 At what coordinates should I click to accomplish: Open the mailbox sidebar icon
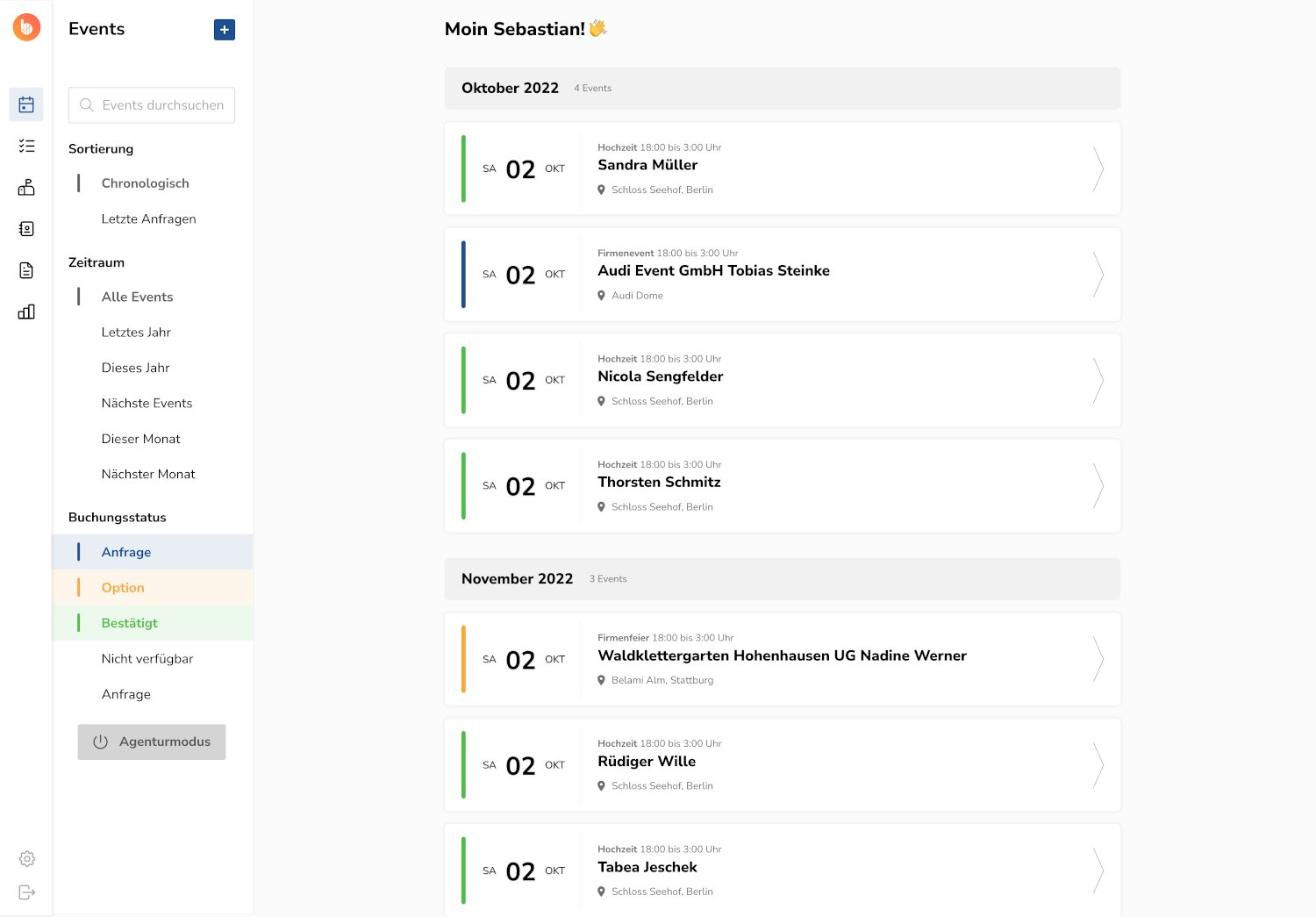pyautogui.click(x=26, y=187)
